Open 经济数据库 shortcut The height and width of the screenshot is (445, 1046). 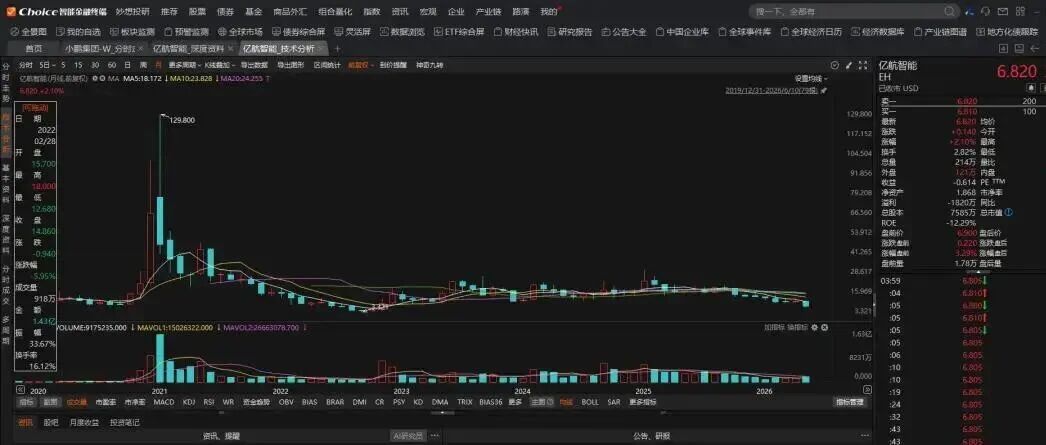(878, 31)
